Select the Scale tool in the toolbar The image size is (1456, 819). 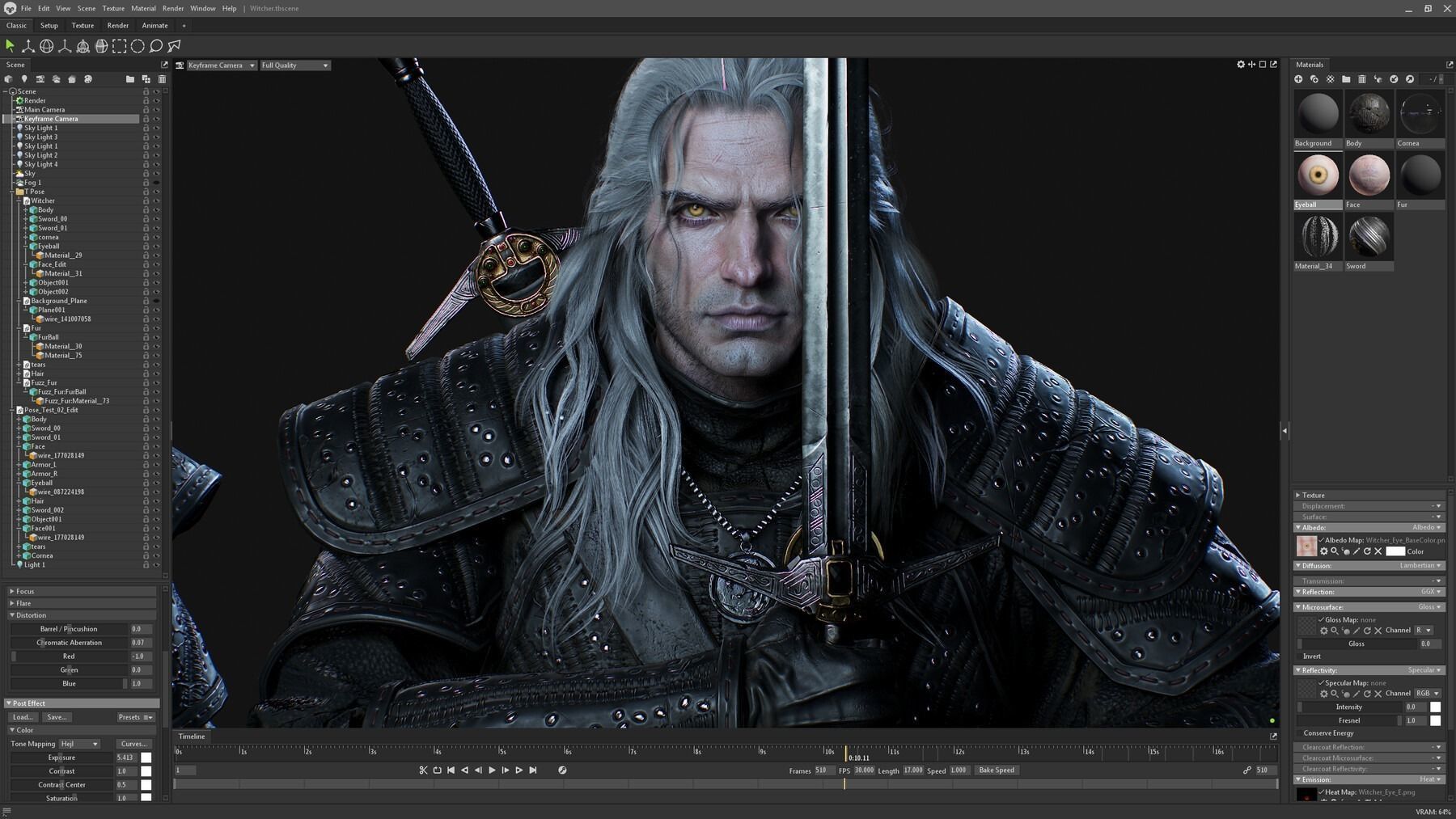[x=65, y=46]
